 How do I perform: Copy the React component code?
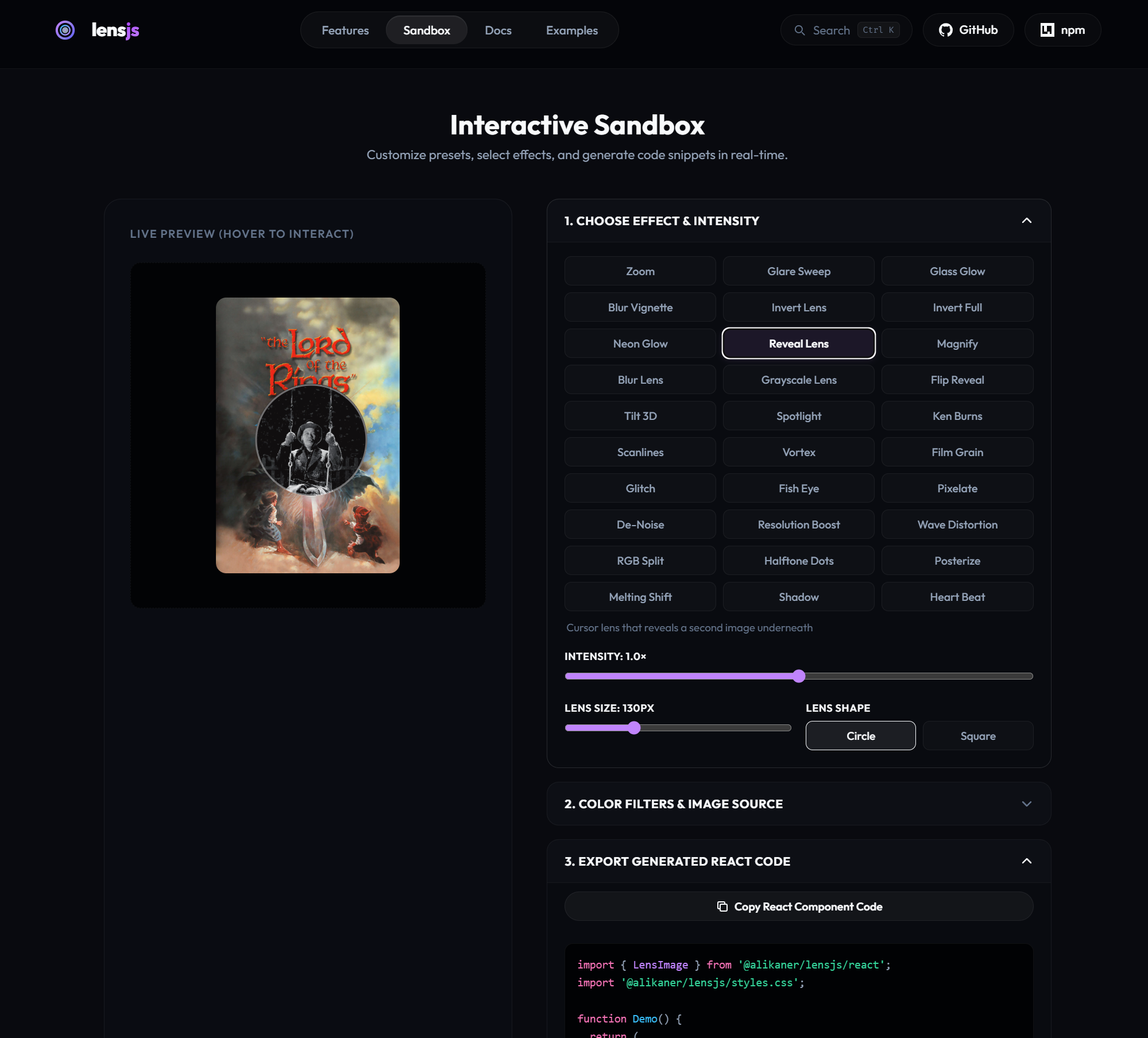point(799,906)
